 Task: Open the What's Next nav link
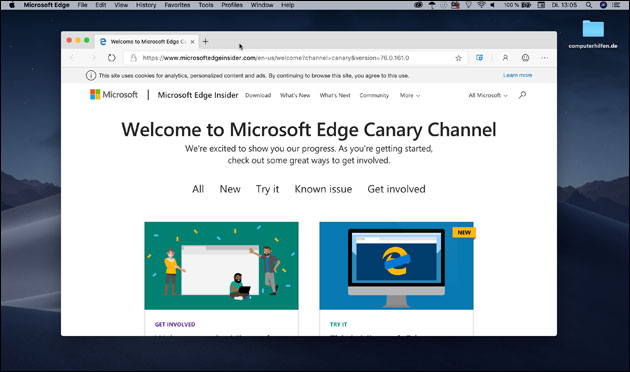(335, 95)
